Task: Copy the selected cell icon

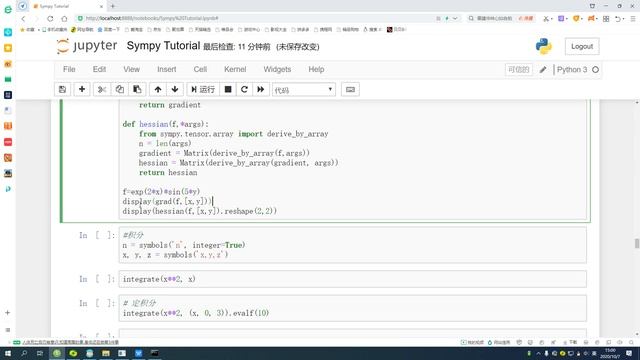Action: 119,89
